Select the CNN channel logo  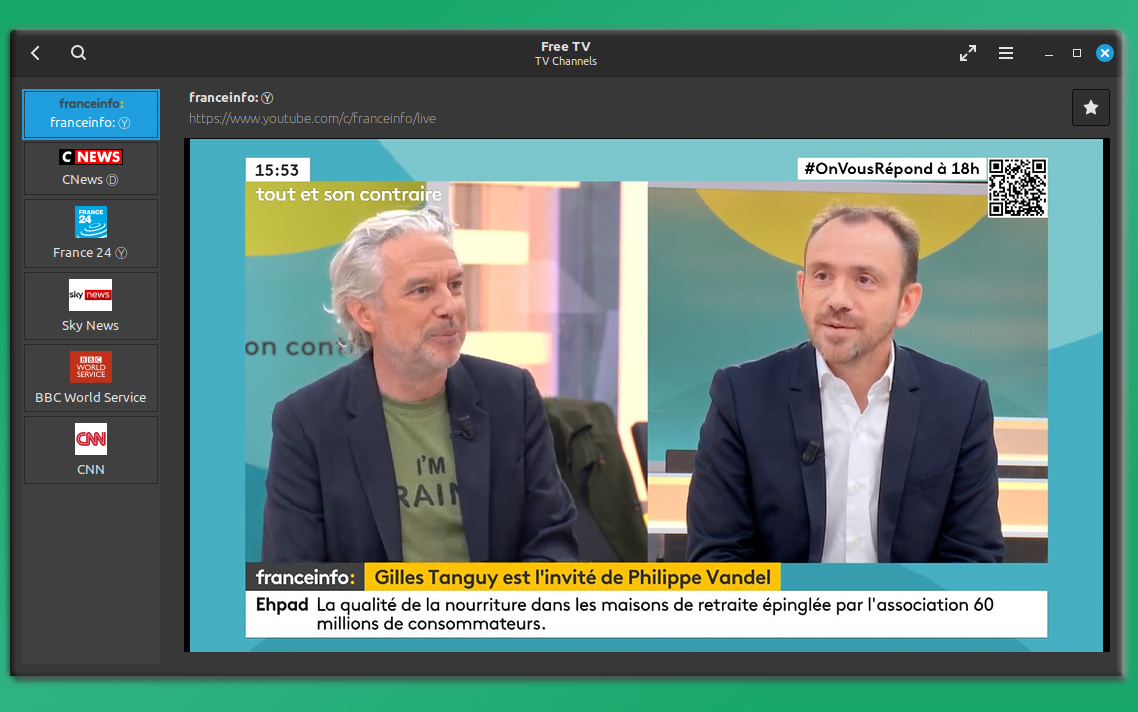91,439
